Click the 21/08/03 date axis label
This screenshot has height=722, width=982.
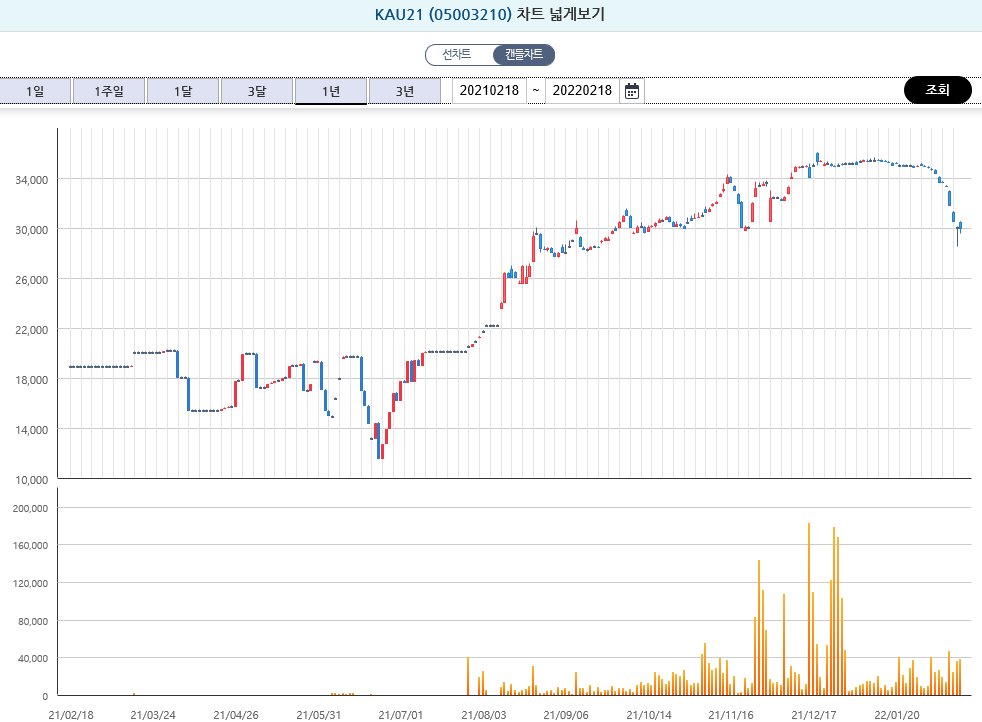[x=483, y=715]
